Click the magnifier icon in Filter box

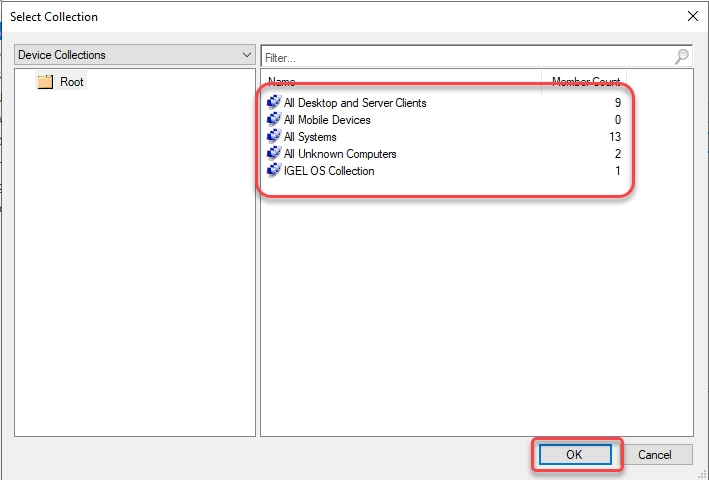[x=682, y=57]
